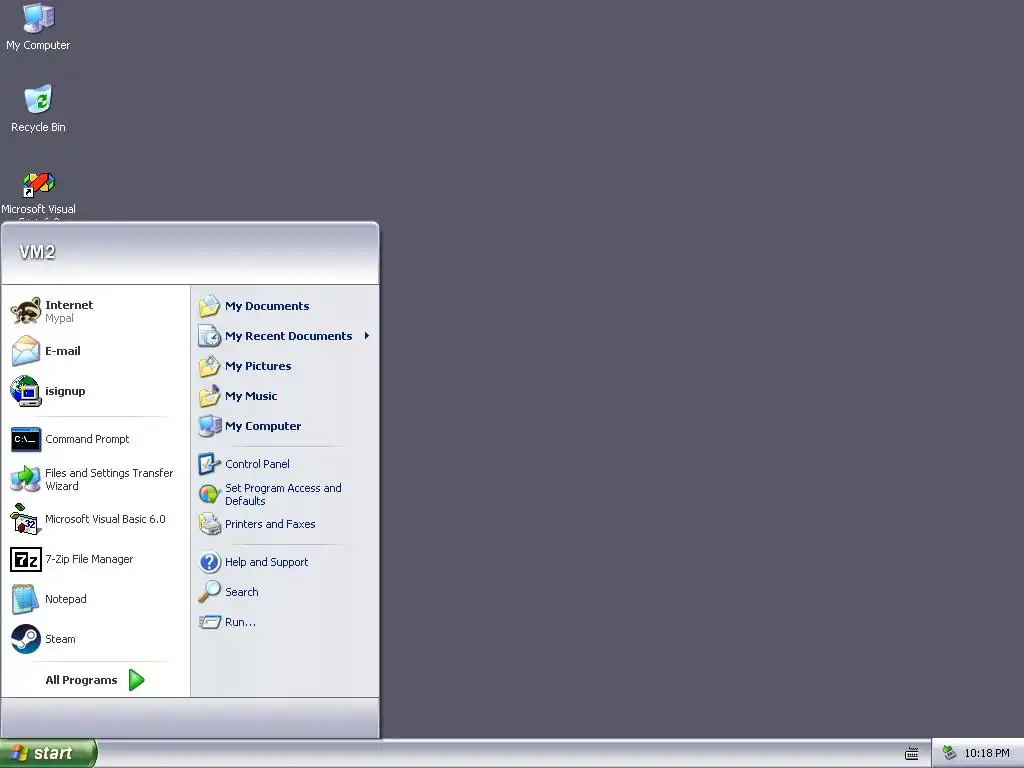The height and width of the screenshot is (768, 1024).
Task: Open the Mypal raccoon Internet icon
Action: [26, 311]
